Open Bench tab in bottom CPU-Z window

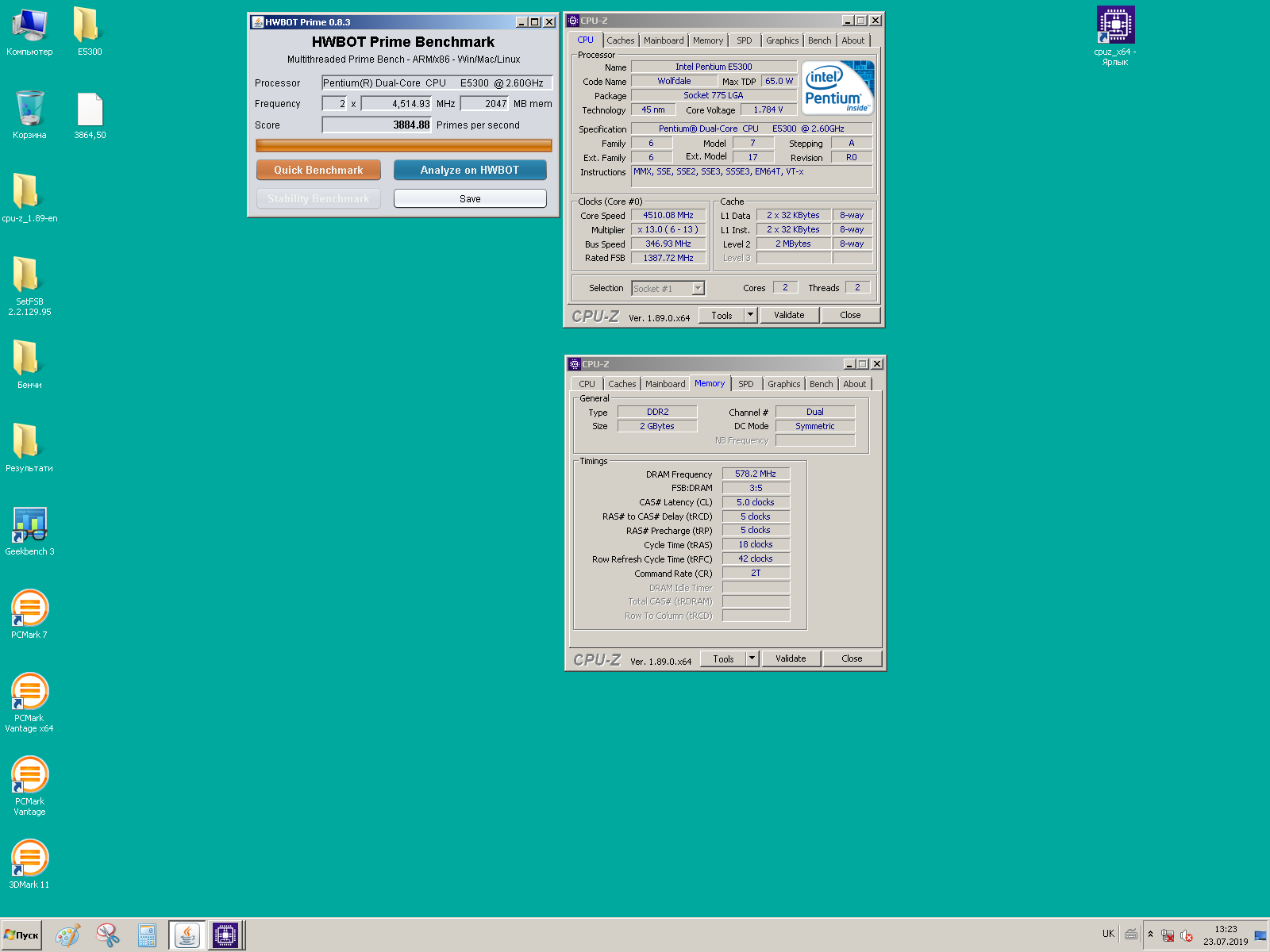pos(822,384)
